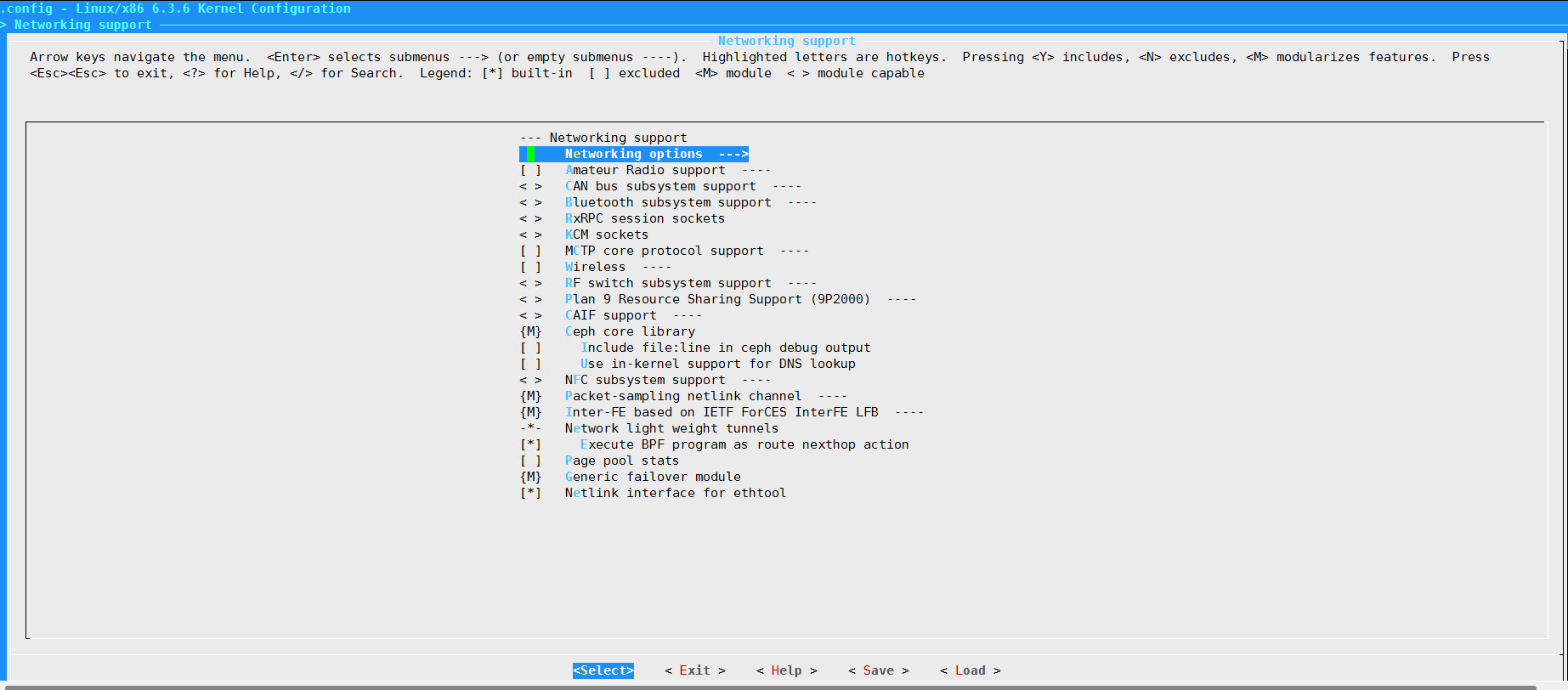Viewport: 1568px width, 690px height.
Task: Click Save to write the configuration
Action: point(878,670)
